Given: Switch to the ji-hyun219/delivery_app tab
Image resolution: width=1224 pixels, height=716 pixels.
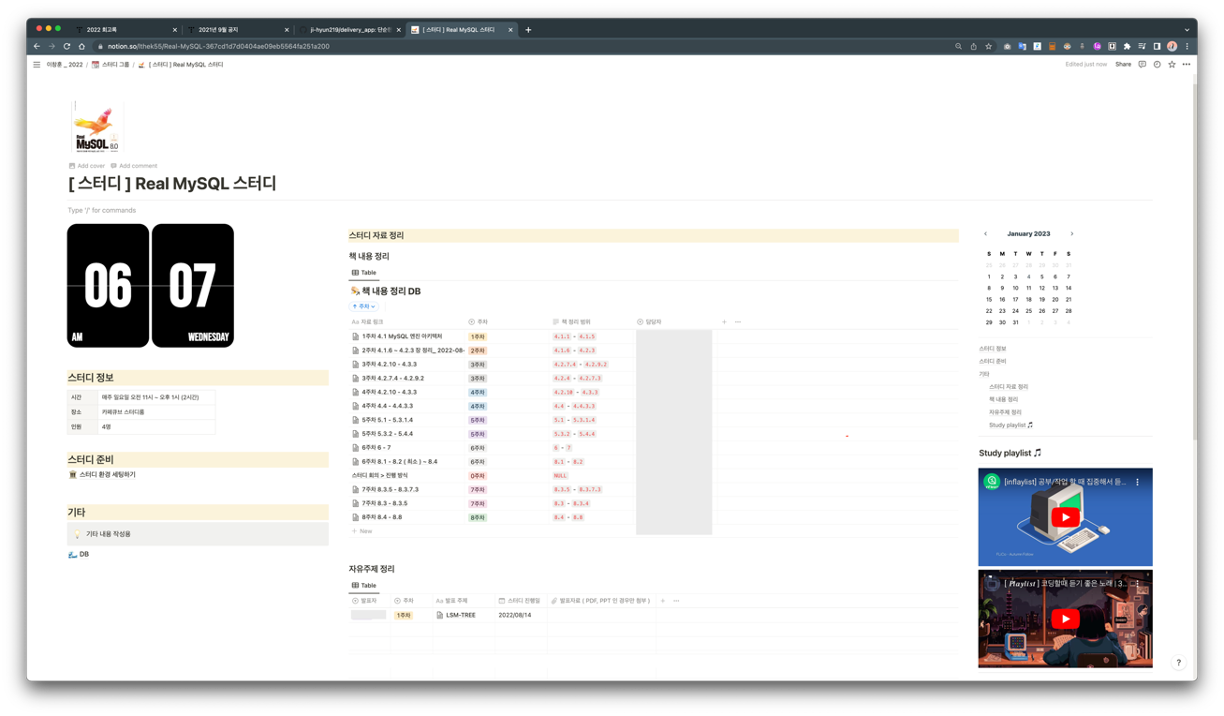Looking at the screenshot, I should point(349,30).
